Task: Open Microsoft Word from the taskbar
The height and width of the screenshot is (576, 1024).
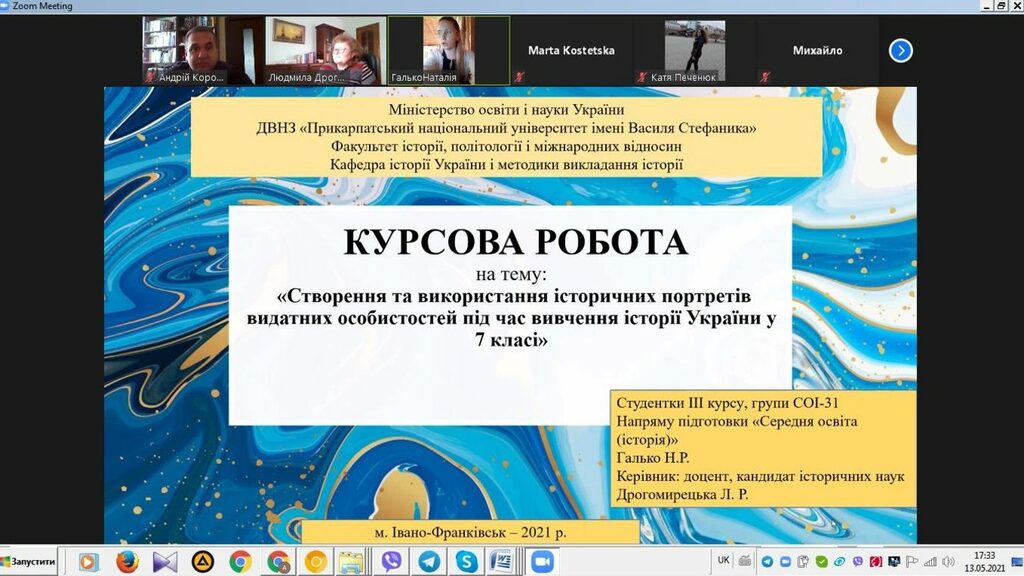Action: click(x=500, y=561)
